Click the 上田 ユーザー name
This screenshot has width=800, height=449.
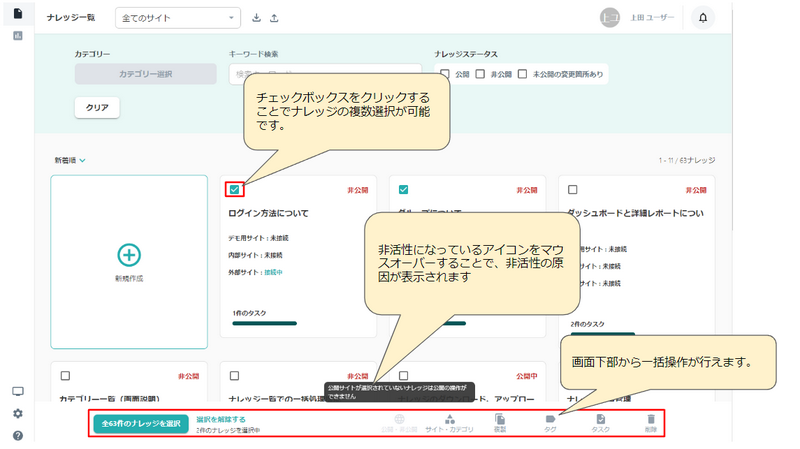tap(652, 18)
